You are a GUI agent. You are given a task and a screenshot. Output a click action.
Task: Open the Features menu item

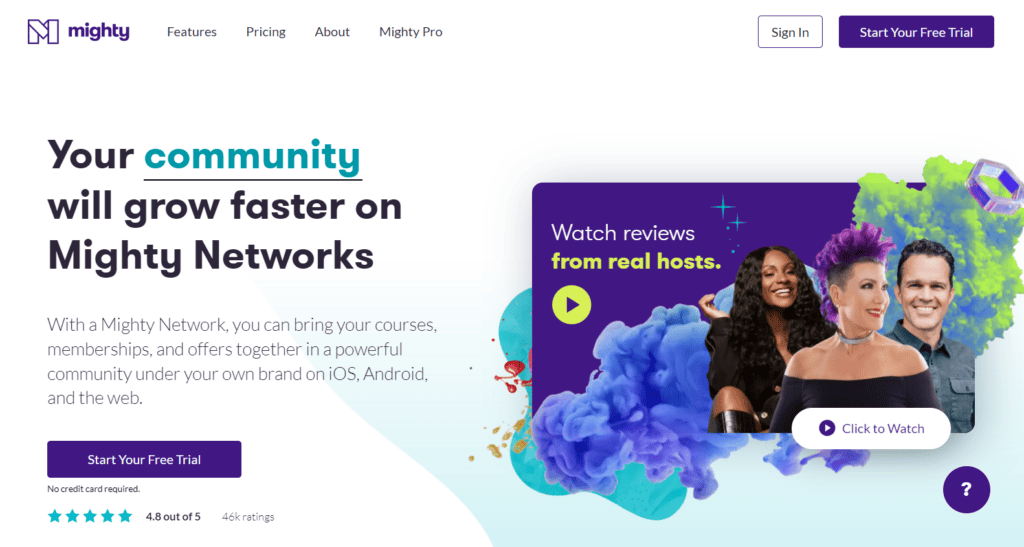(191, 31)
